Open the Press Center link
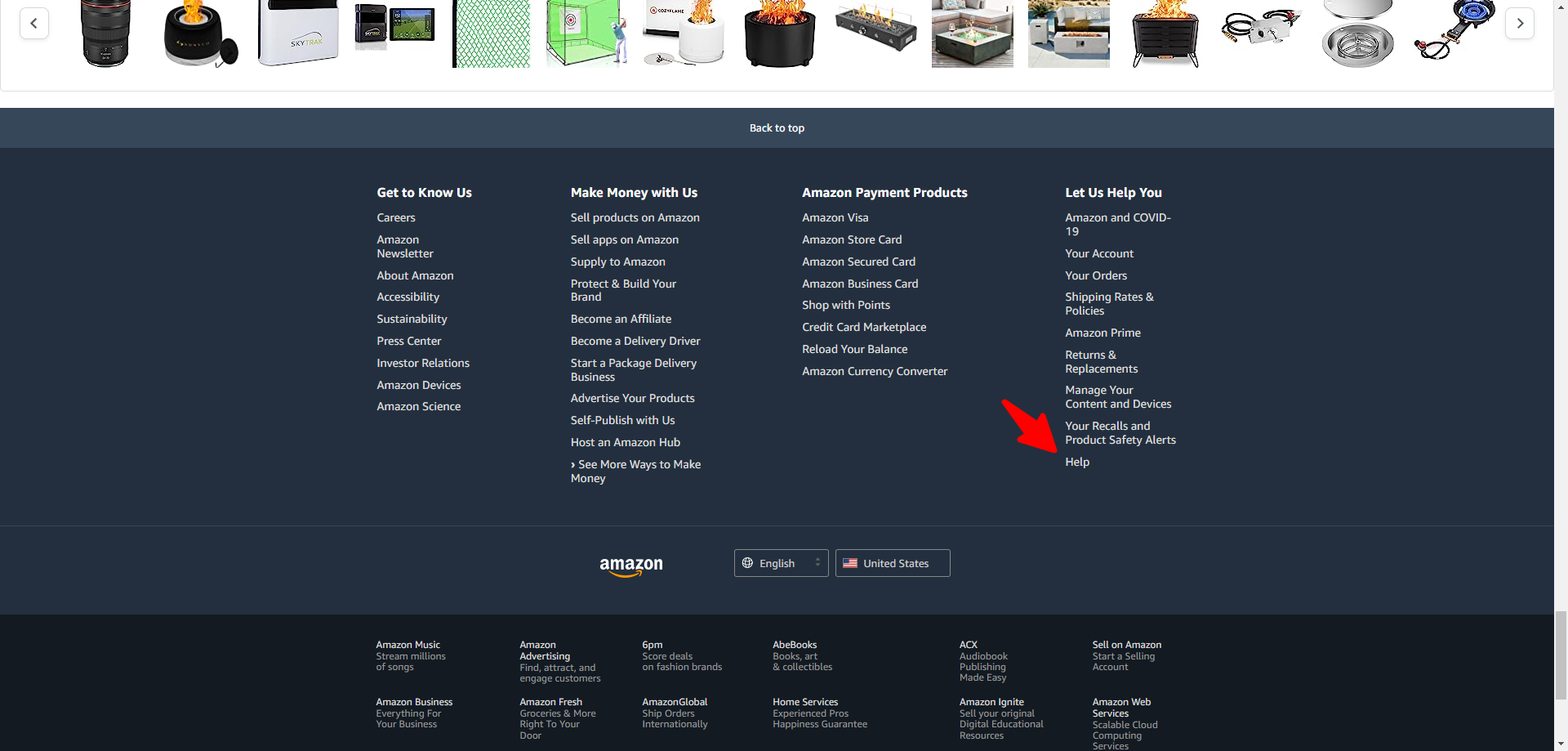Screen dimensions: 1568x751 point(409,341)
